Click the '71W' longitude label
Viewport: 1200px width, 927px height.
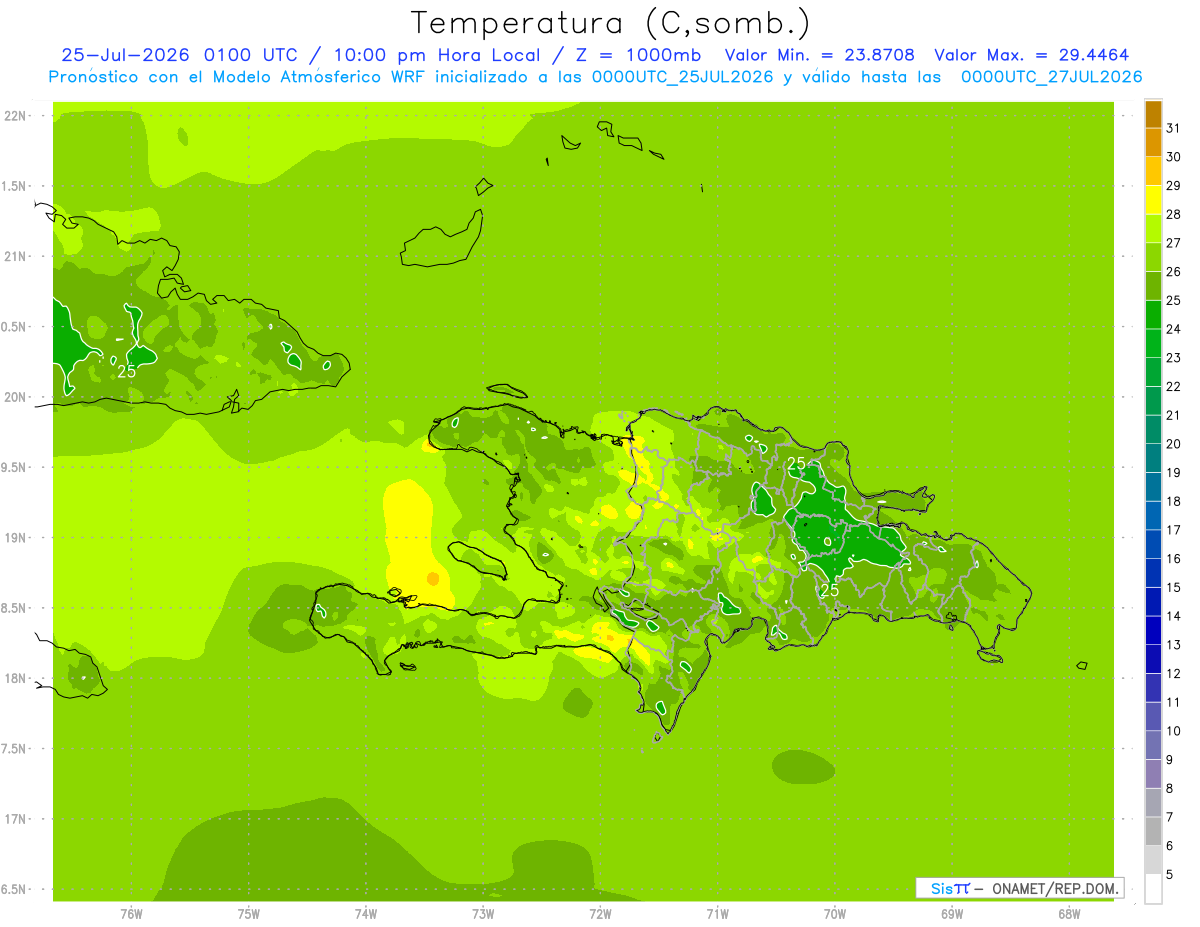tap(717, 914)
